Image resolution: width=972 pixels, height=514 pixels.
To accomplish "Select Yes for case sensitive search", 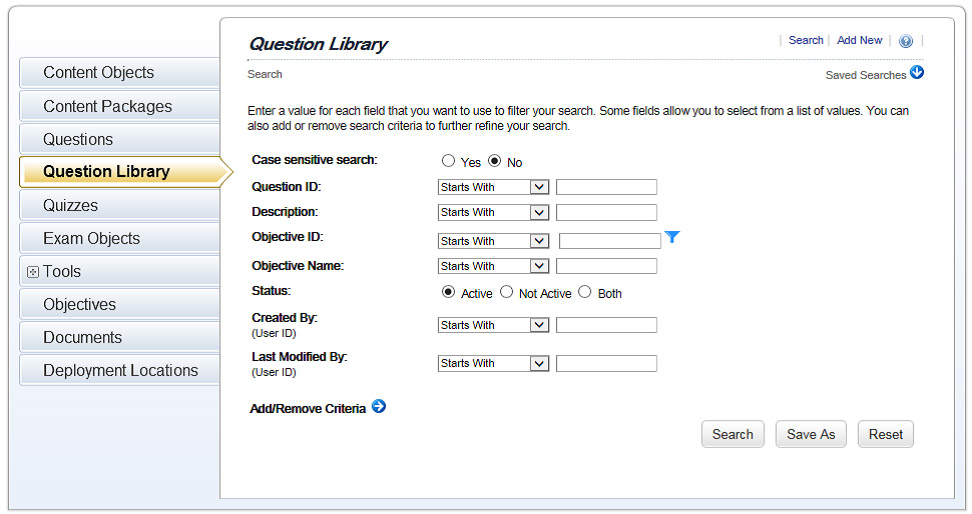I will [449, 162].
